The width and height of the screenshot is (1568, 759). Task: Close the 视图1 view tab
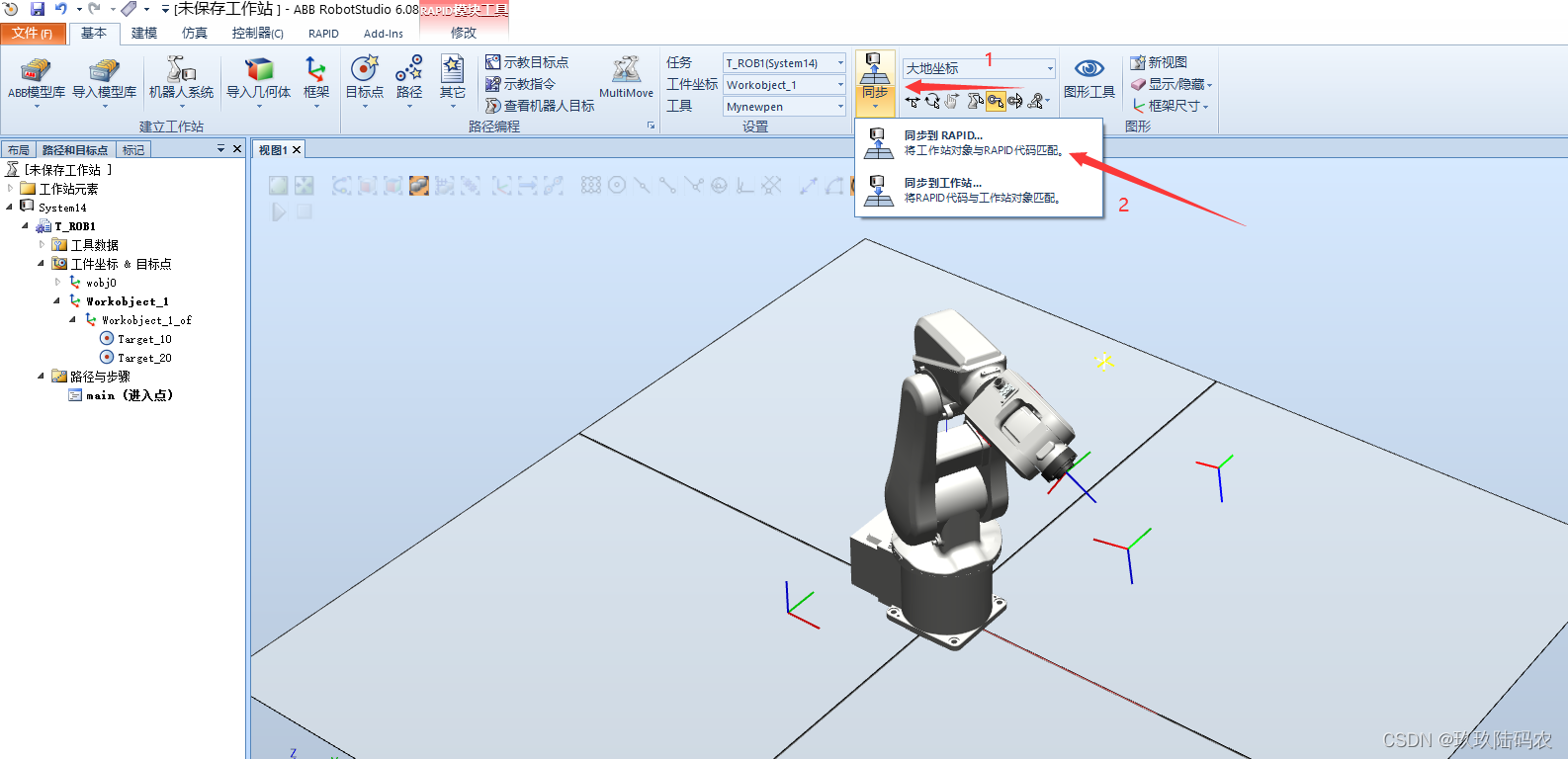click(296, 149)
